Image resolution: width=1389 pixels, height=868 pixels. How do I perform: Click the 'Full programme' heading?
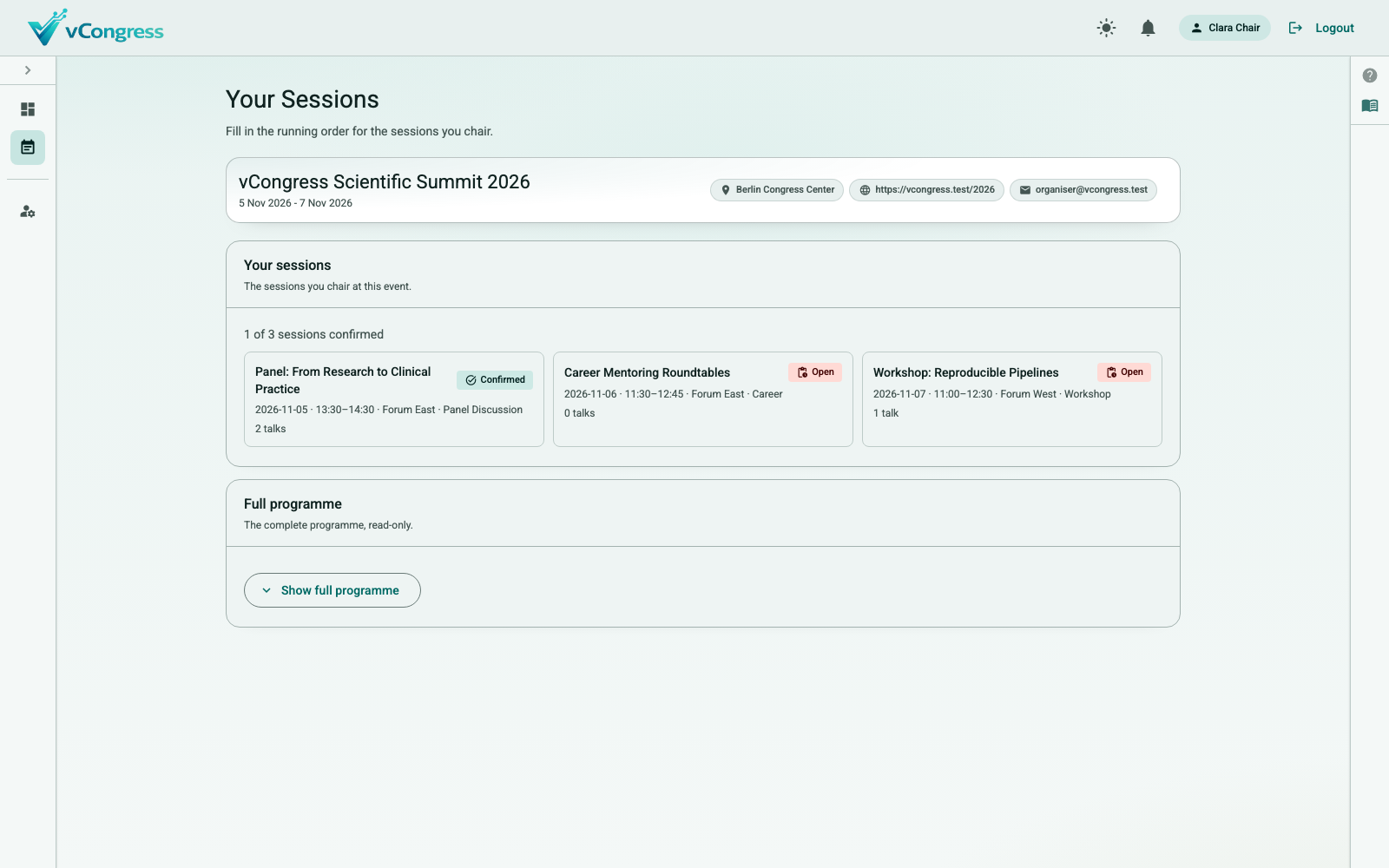coord(293,504)
